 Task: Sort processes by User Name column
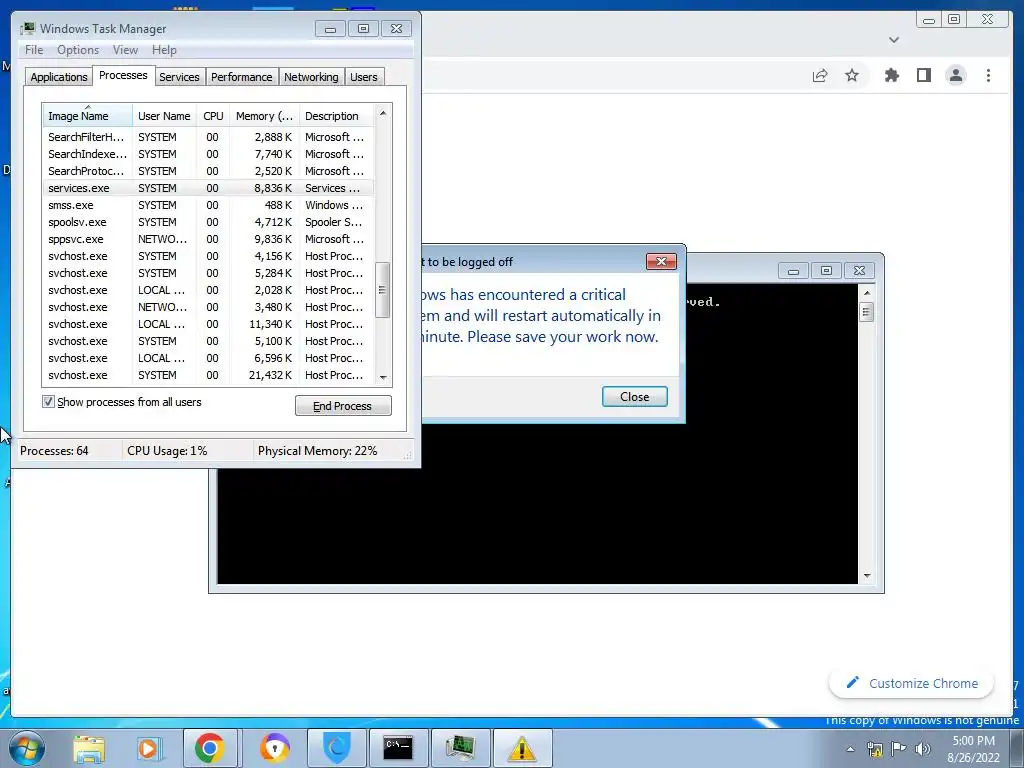click(x=164, y=116)
